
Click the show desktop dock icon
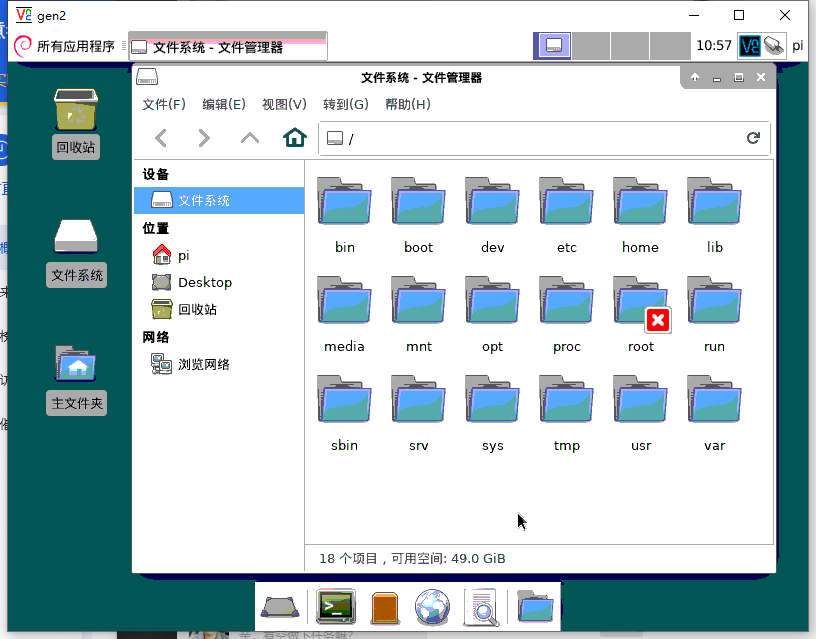point(280,607)
